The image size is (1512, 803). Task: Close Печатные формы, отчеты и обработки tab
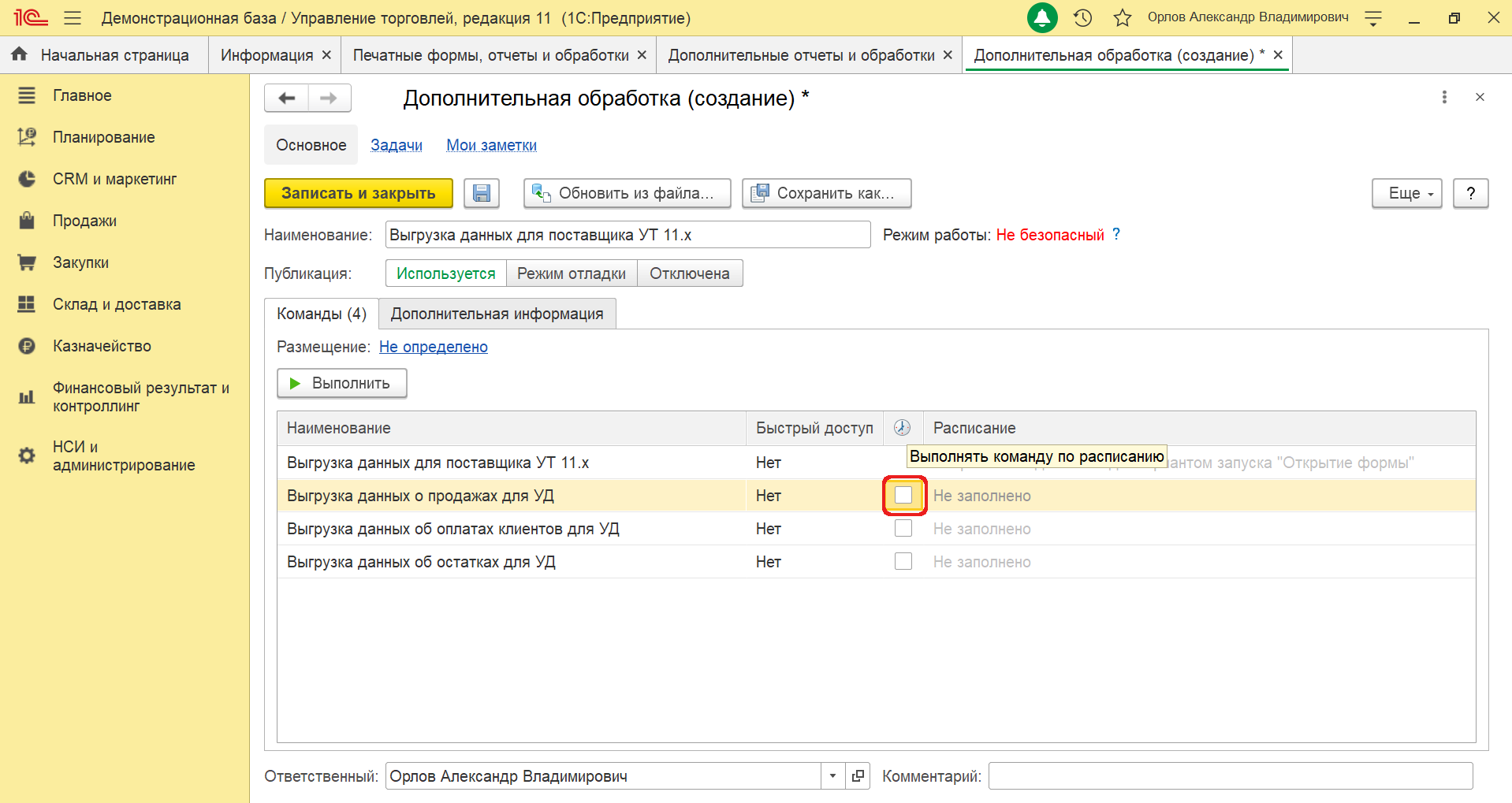click(x=642, y=55)
